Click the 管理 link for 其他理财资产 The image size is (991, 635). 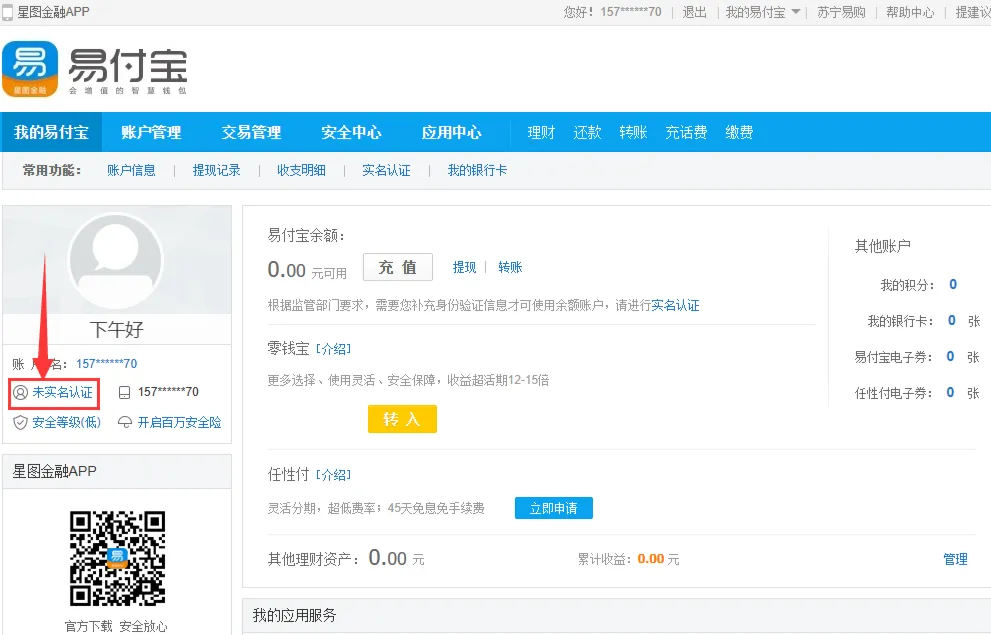coord(955,559)
